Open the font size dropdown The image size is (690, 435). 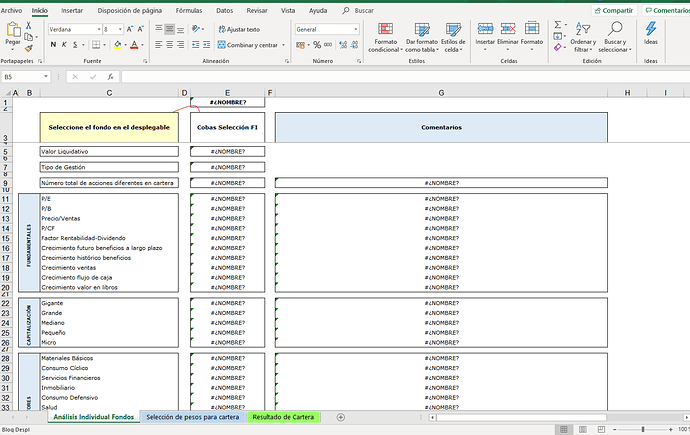point(120,29)
